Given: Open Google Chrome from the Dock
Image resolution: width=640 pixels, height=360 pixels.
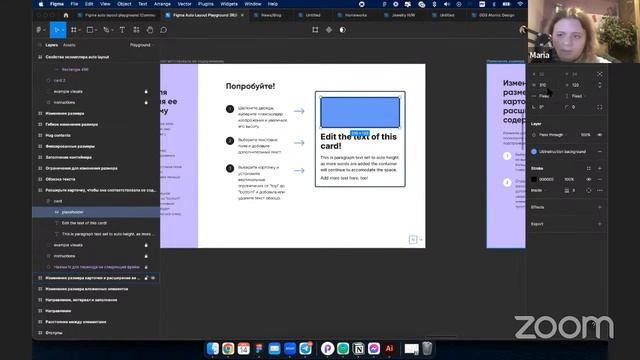Looking at the screenshot, I should click(228, 349).
